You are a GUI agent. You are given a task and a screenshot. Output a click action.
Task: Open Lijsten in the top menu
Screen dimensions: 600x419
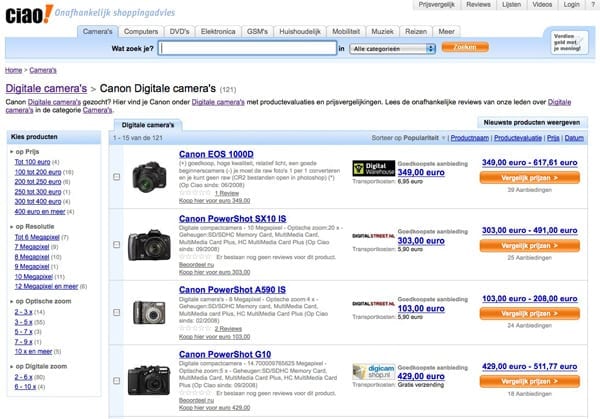pyautogui.click(x=512, y=5)
